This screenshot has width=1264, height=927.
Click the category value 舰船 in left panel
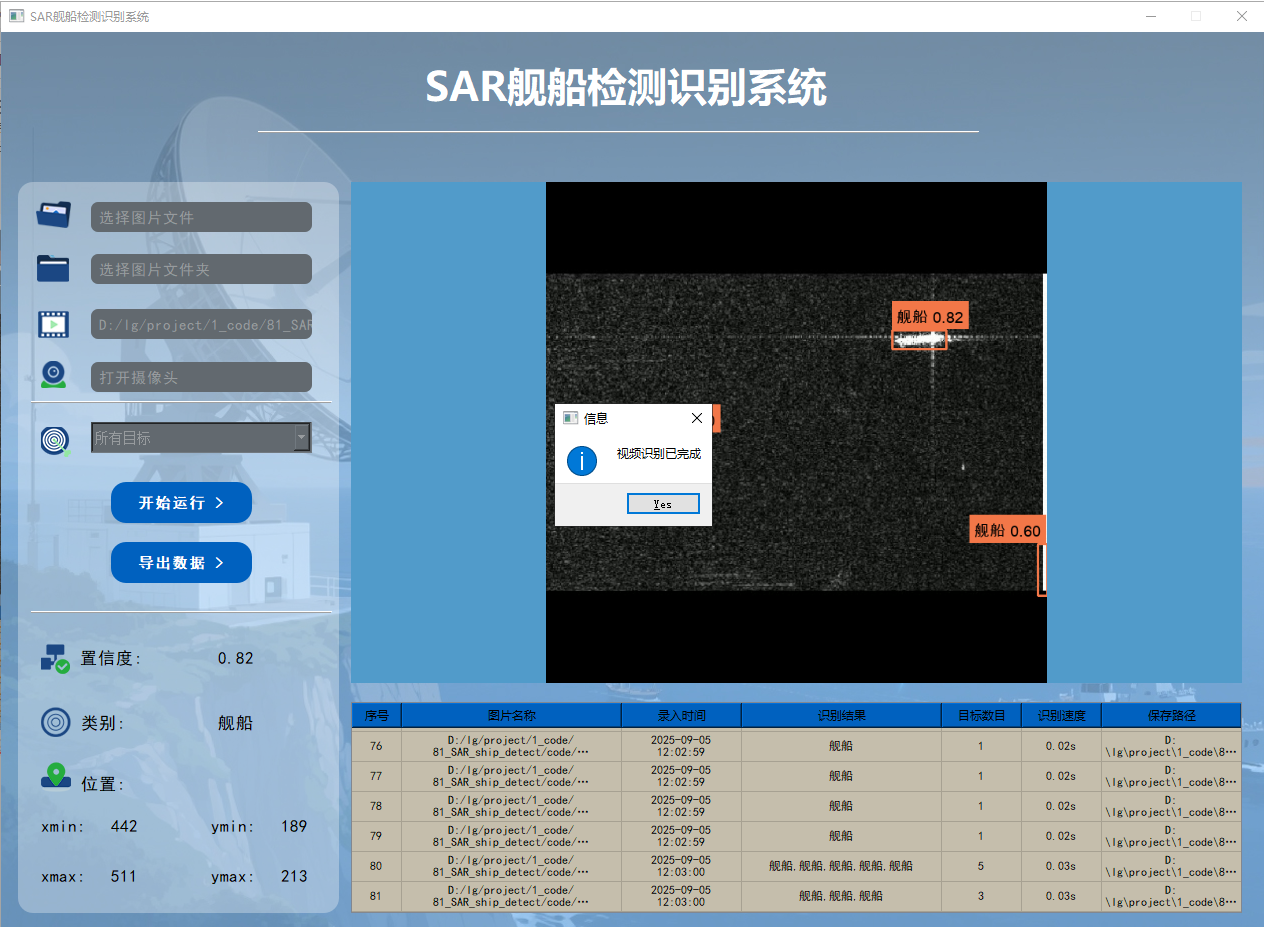[x=235, y=723]
